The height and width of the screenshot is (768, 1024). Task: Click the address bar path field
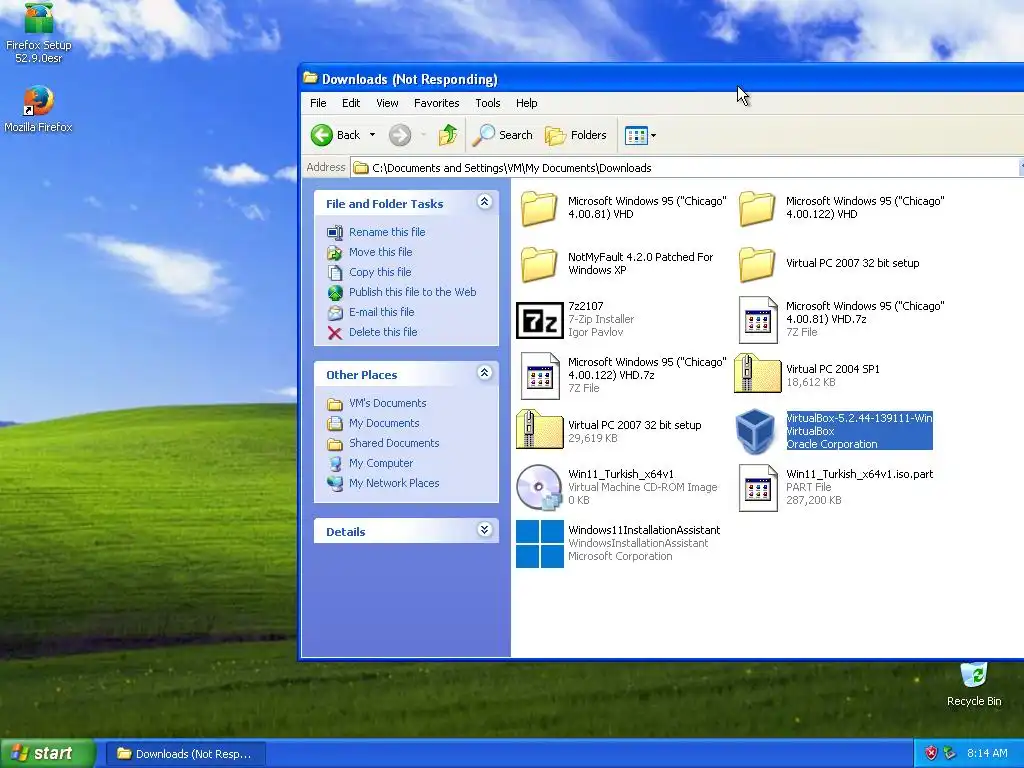coord(686,168)
